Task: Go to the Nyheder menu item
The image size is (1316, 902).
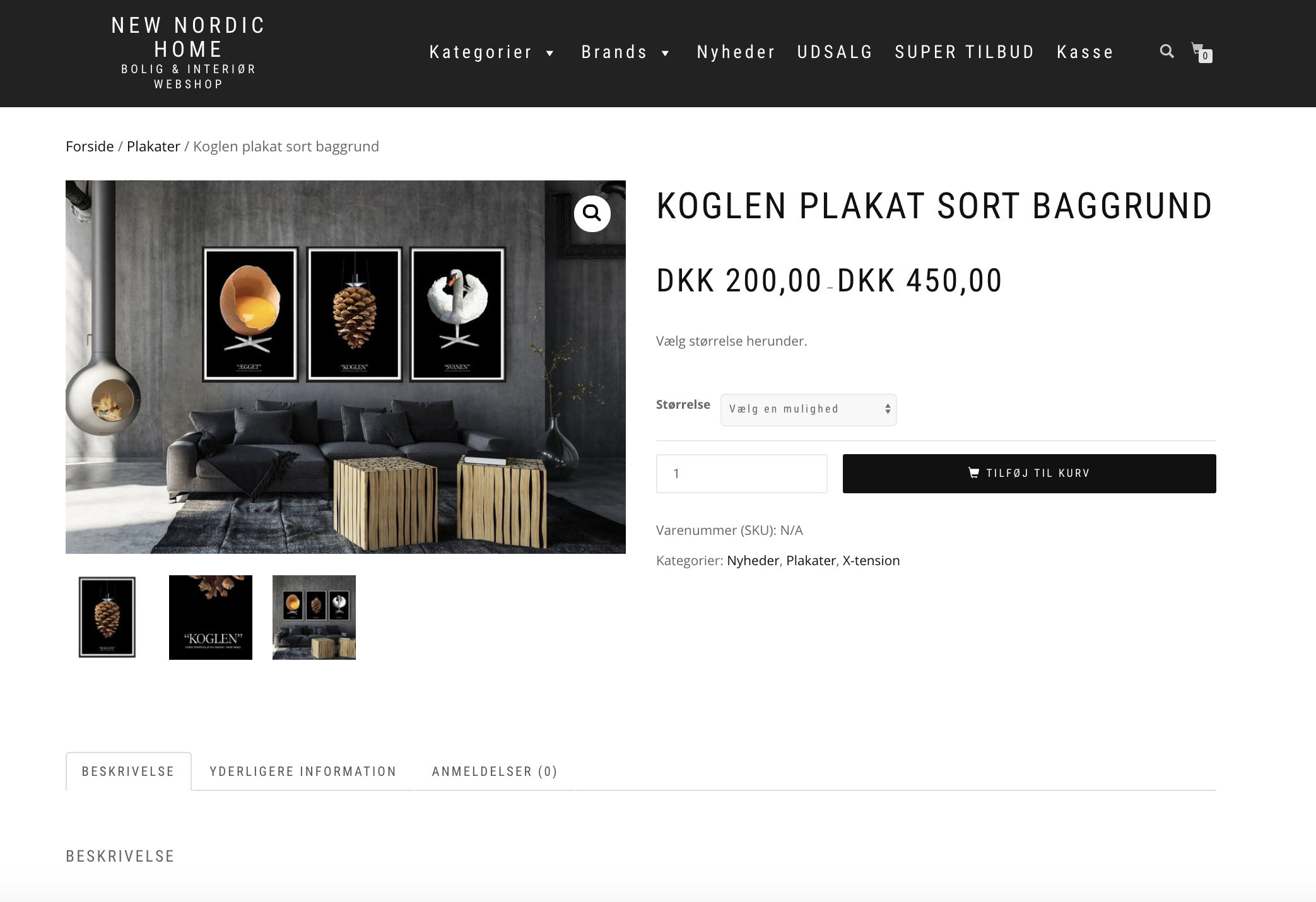Action: (x=736, y=52)
